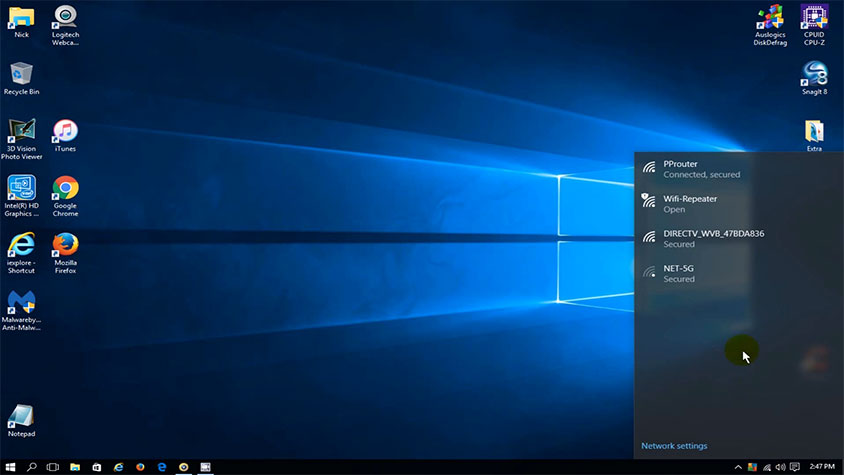Open the Notepad desktop shortcut

(x=22, y=421)
